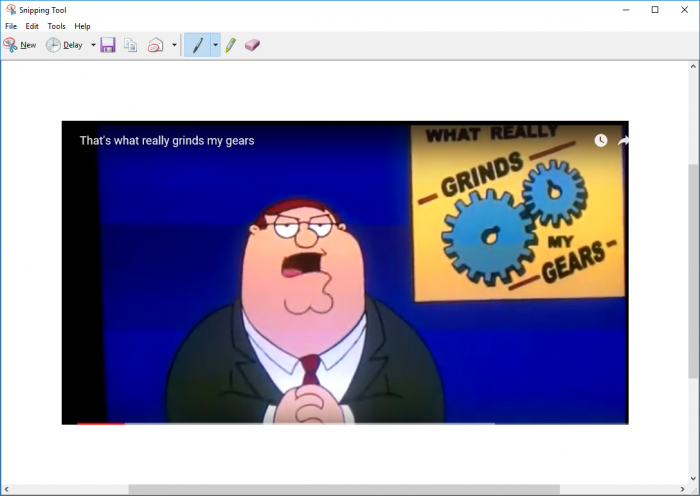
Task: Open the Tools menu
Action: (x=57, y=26)
